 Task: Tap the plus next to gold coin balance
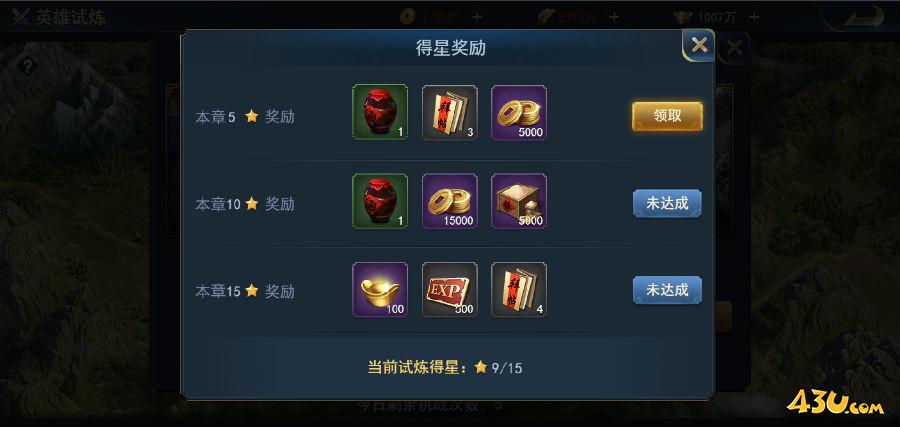[x=476, y=17]
